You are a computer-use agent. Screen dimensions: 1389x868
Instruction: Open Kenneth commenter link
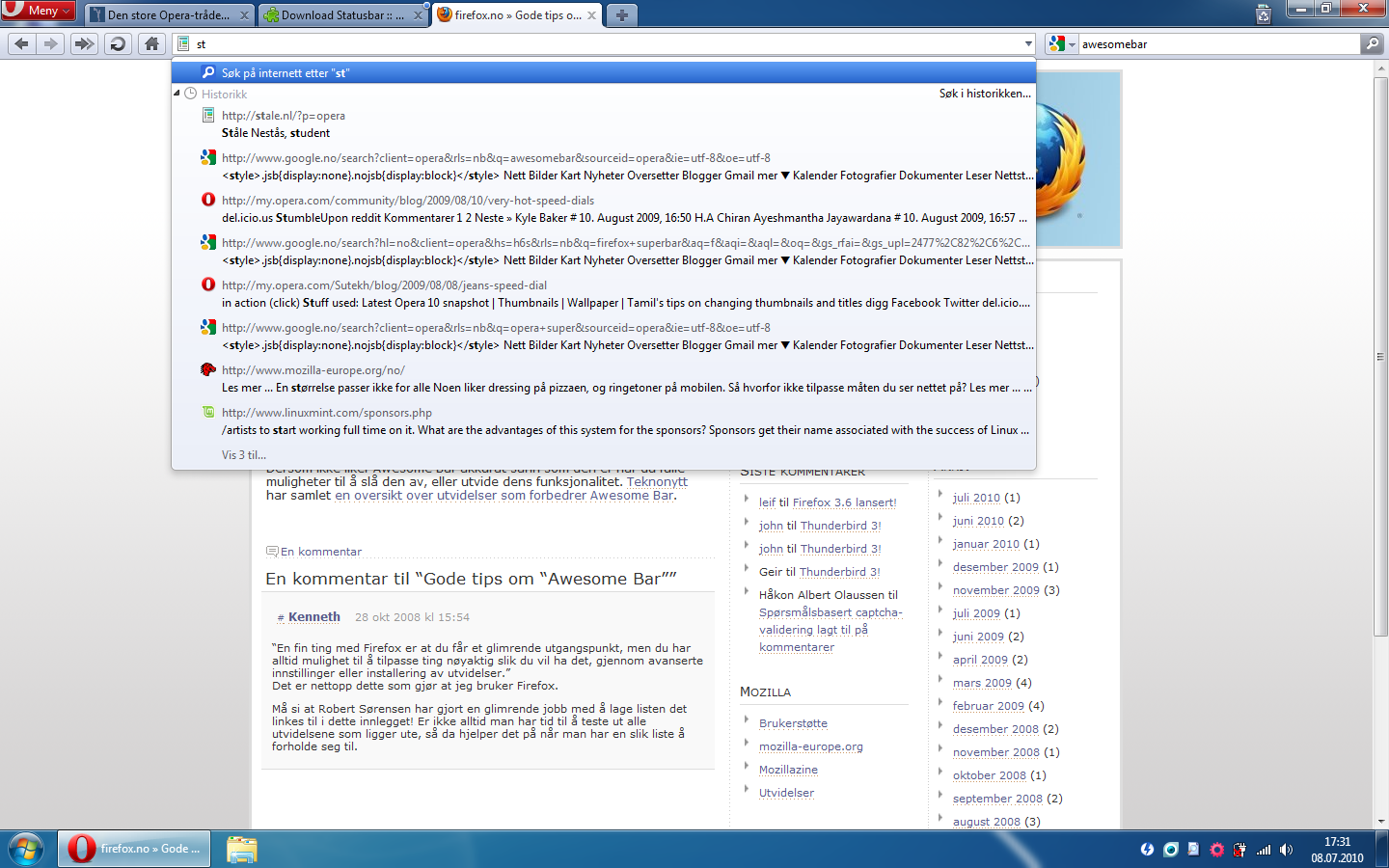[314, 616]
